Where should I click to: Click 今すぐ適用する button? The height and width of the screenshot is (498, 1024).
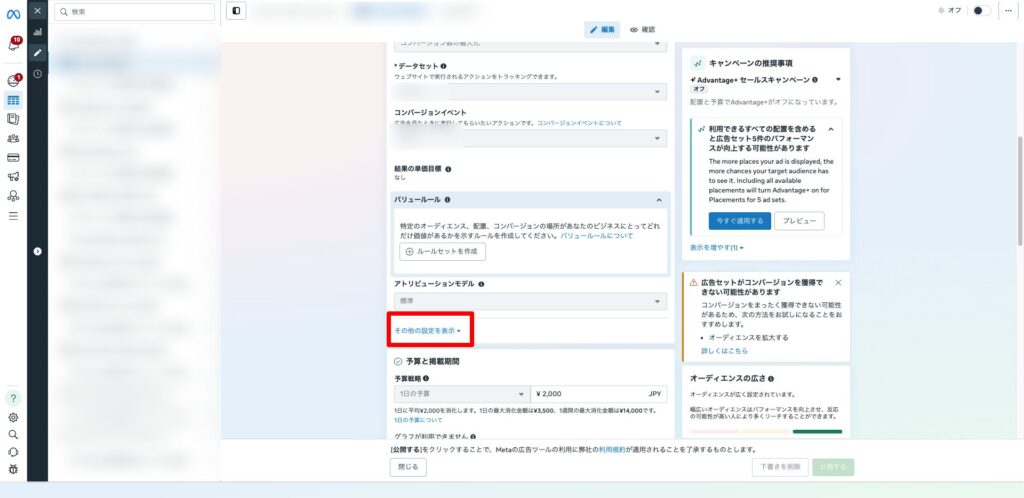[740, 221]
